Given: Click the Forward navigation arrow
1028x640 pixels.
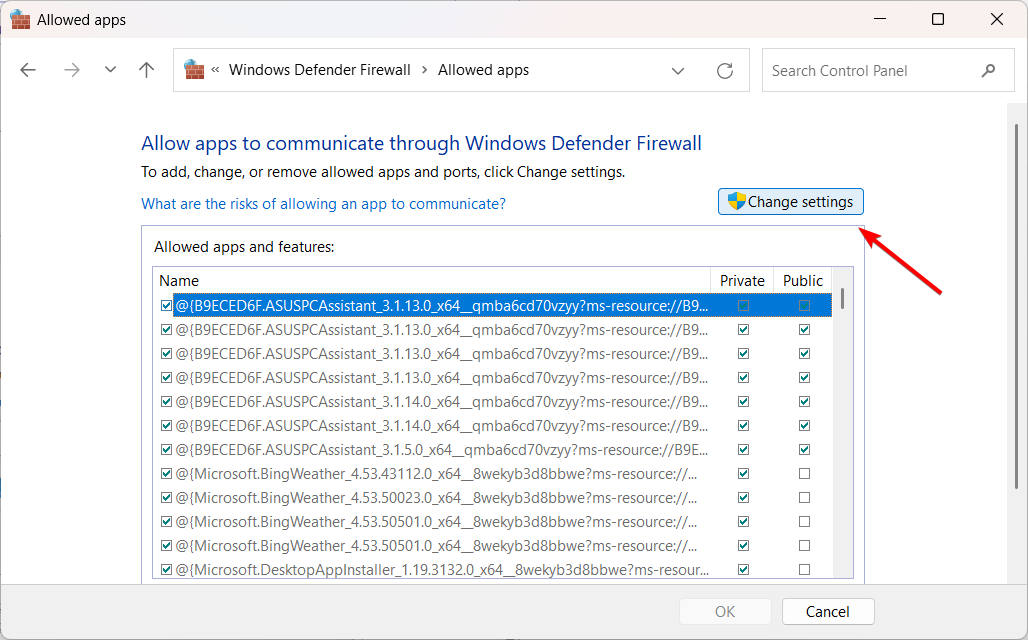Looking at the screenshot, I should (x=71, y=70).
